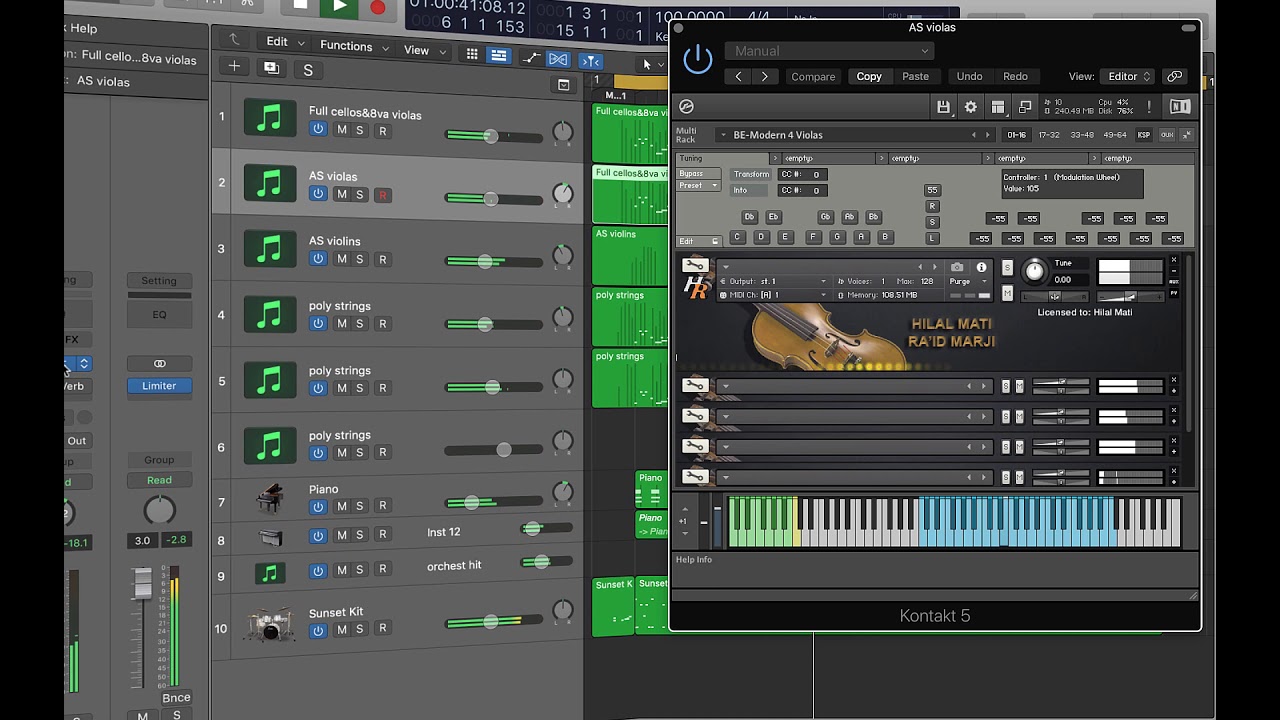Toggle the Kontakt plugin power button
The width and height of the screenshot is (1280, 720).
click(x=697, y=60)
